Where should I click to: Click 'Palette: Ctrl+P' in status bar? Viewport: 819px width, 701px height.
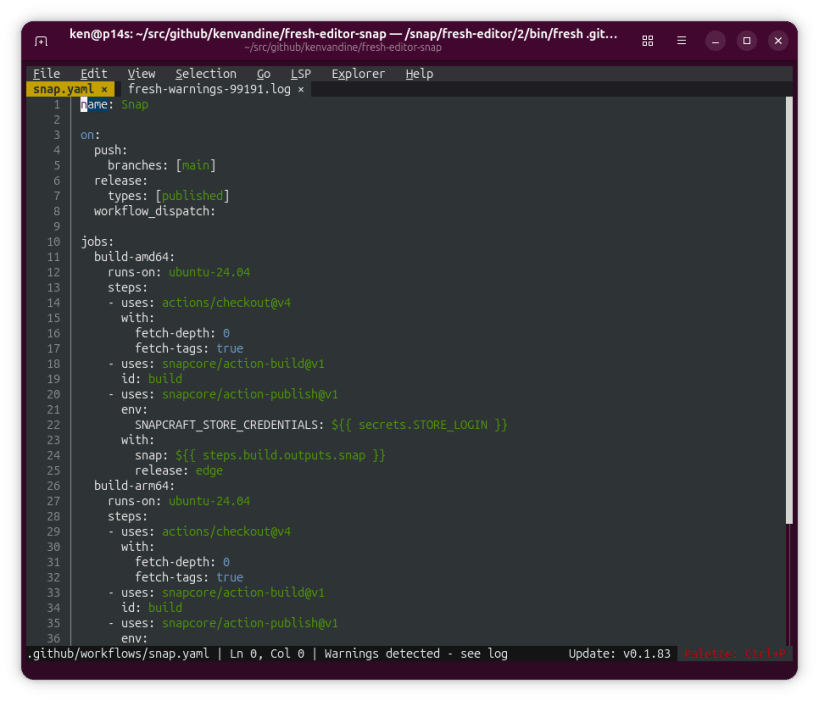[x=734, y=653]
